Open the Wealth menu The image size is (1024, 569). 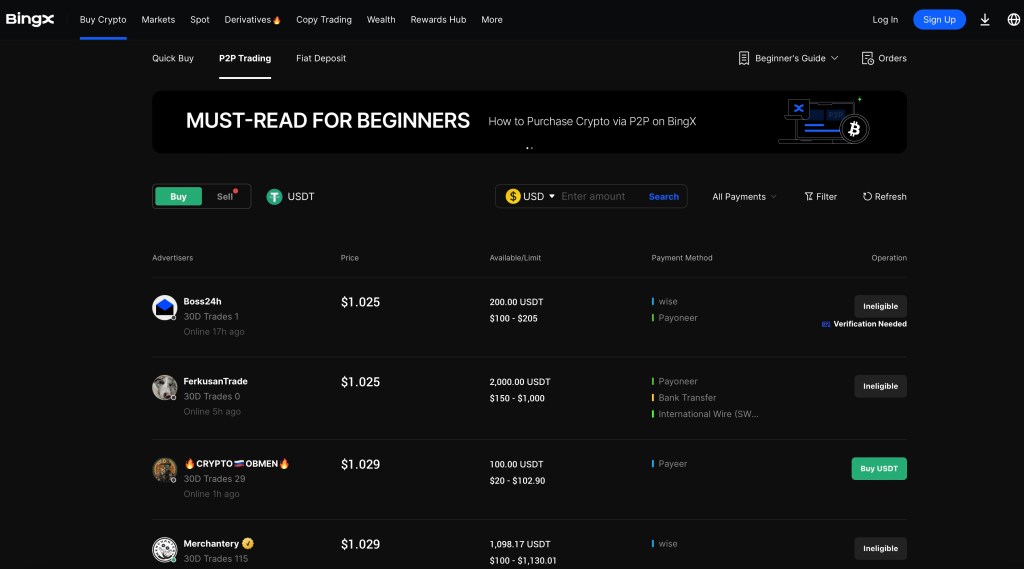tap(381, 20)
